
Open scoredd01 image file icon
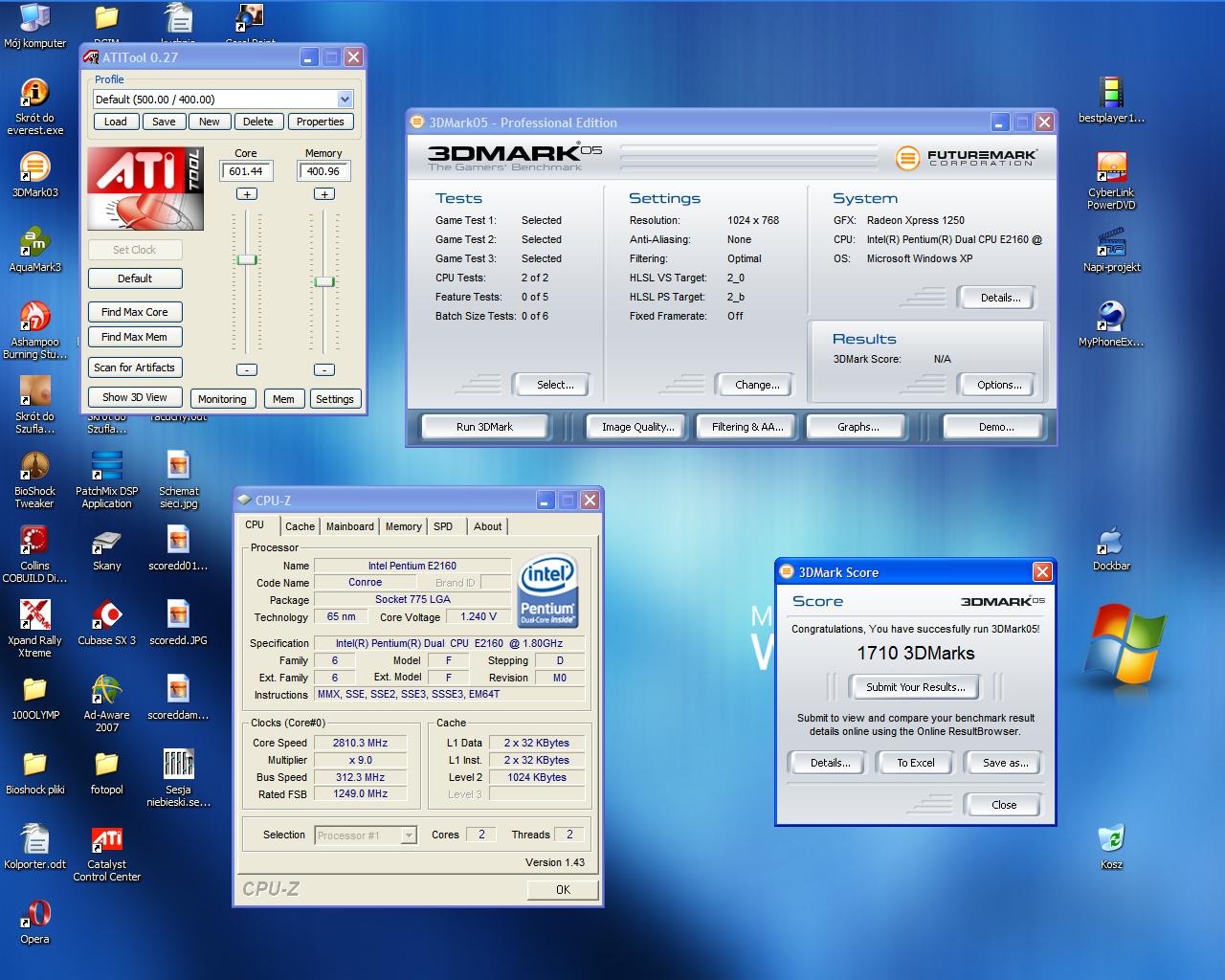point(179,547)
